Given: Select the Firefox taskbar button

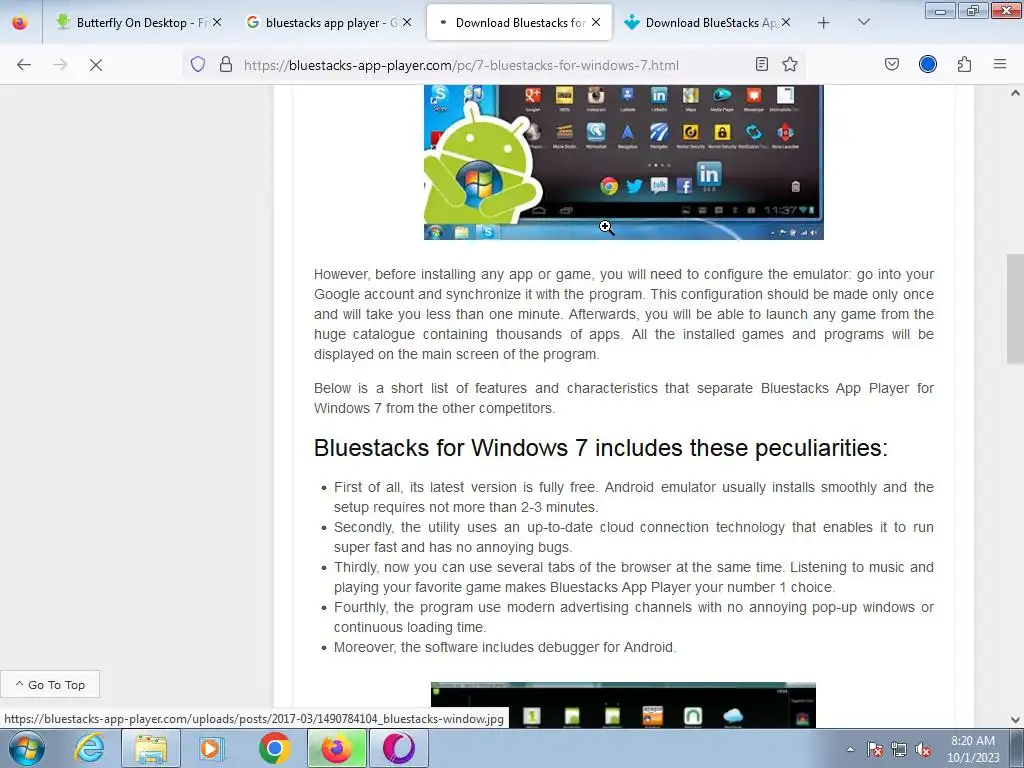Looking at the screenshot, I should [336, 748].
